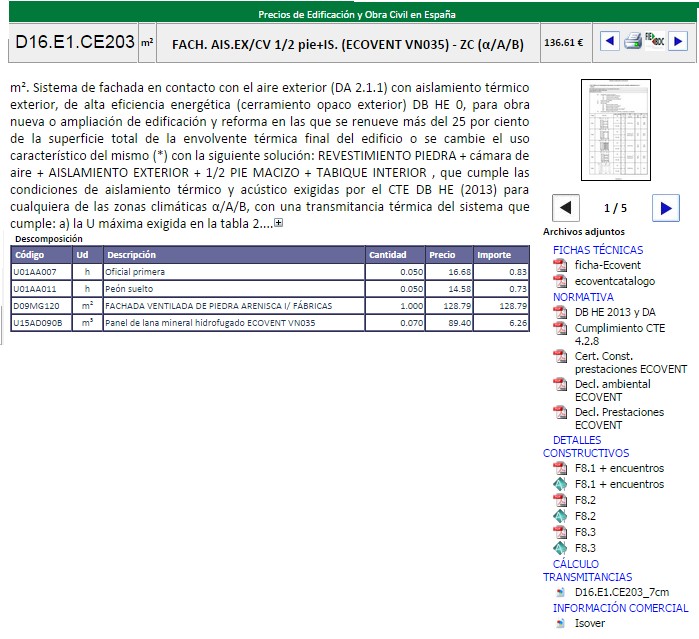Click the FACH. AIS.EX/CV title cell
This screenshot has width=699, height=639.
pyautogui.click(x=348, y=44)
